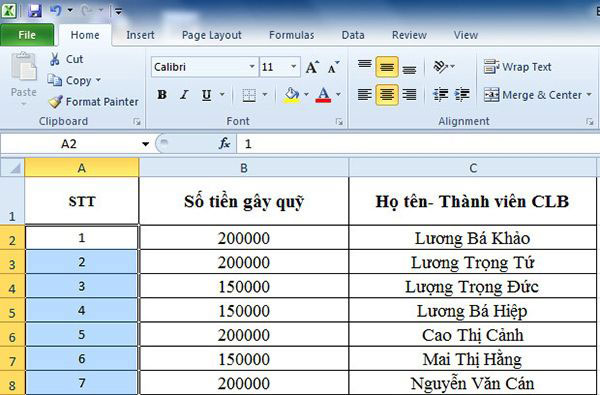Apply yellow fill color bucket
600x395 pixels.
click(x=292, y=95)
